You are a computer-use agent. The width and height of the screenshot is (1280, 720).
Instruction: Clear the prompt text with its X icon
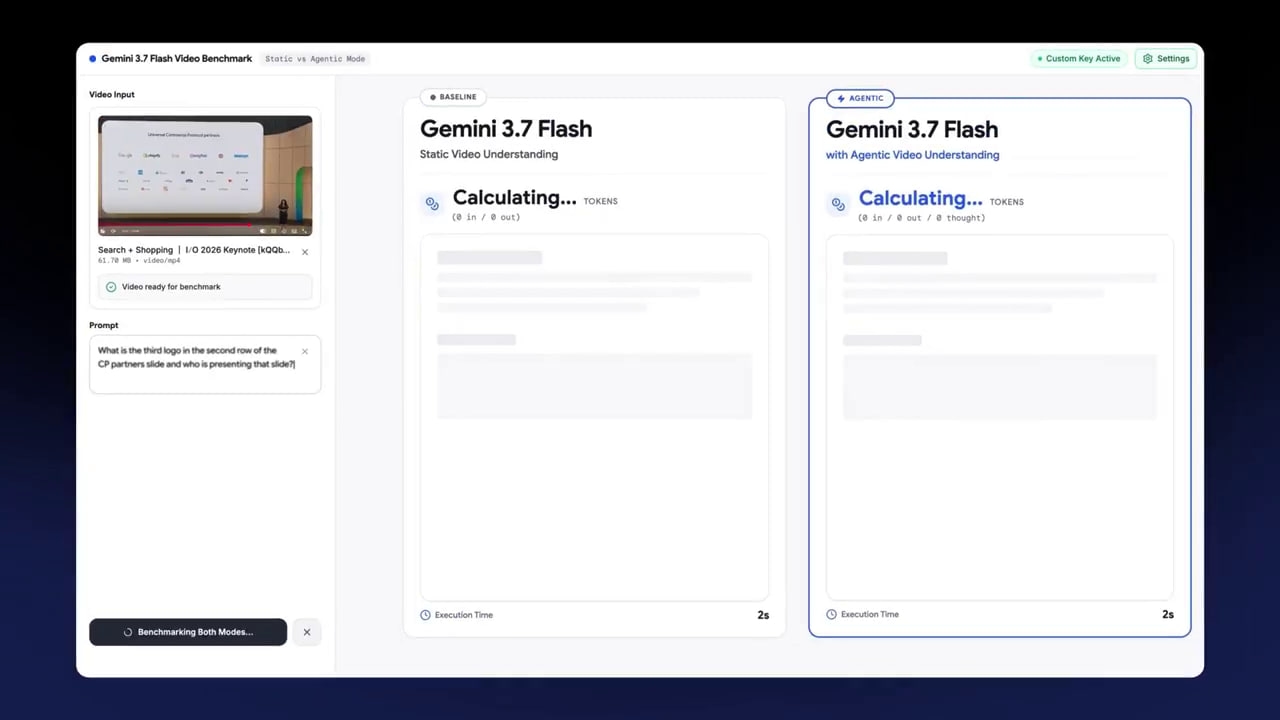pos(305,351)
